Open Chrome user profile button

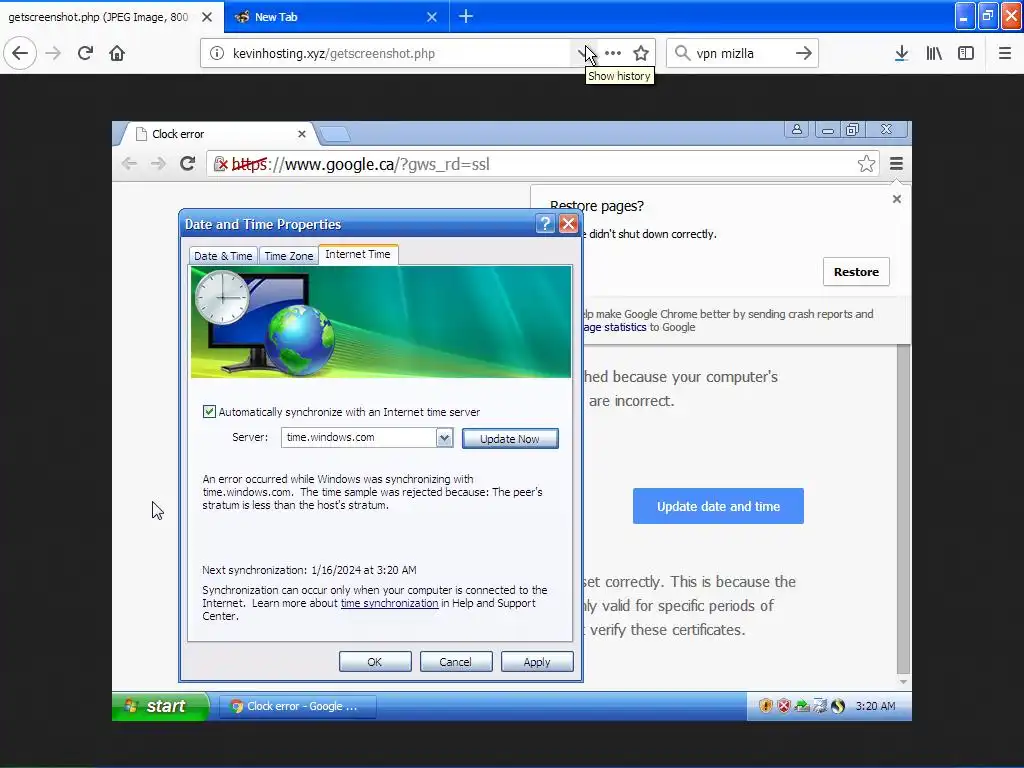click(797, 129)
